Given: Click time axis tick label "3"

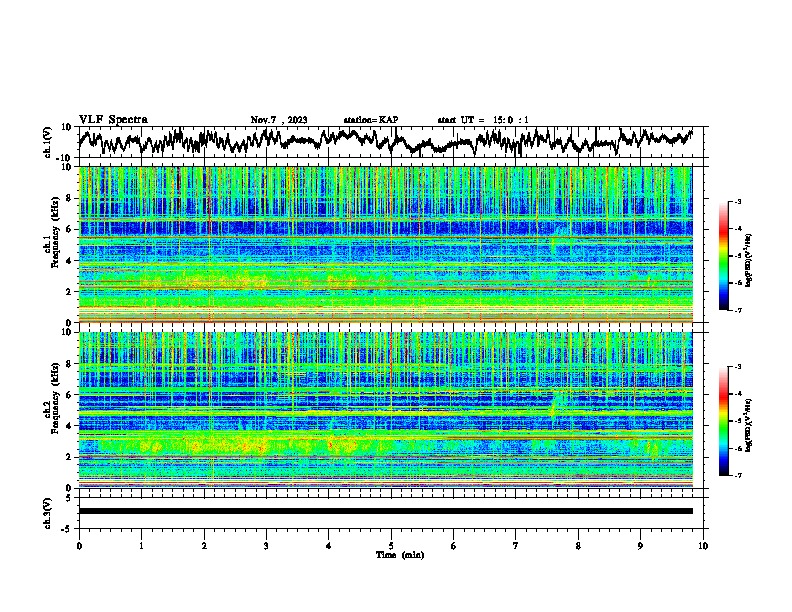Looking at the screenshot, I should pyautogui.click(x=266, y=546).
